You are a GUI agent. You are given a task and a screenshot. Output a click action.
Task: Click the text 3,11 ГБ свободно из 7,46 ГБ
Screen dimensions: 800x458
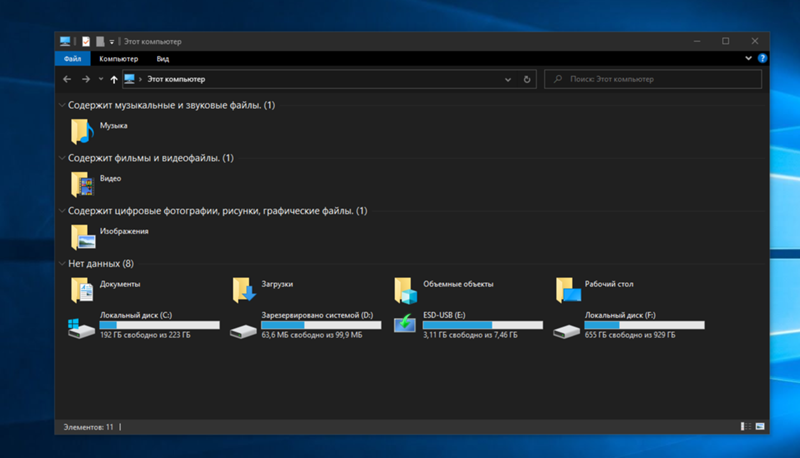pos(470,335)
